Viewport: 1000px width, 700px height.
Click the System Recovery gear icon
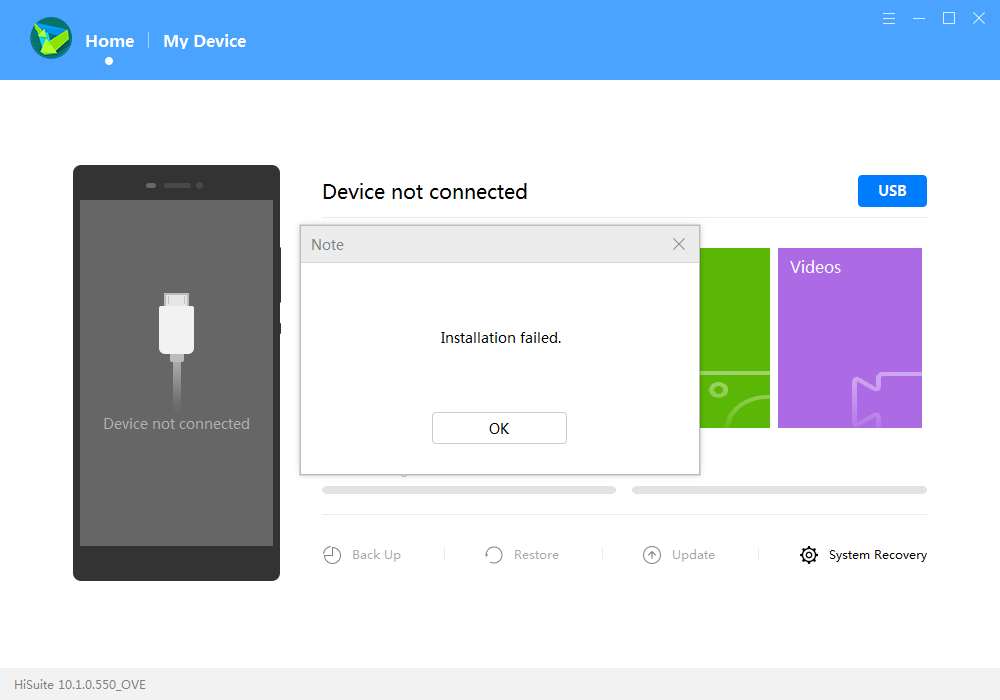(809, 555)
